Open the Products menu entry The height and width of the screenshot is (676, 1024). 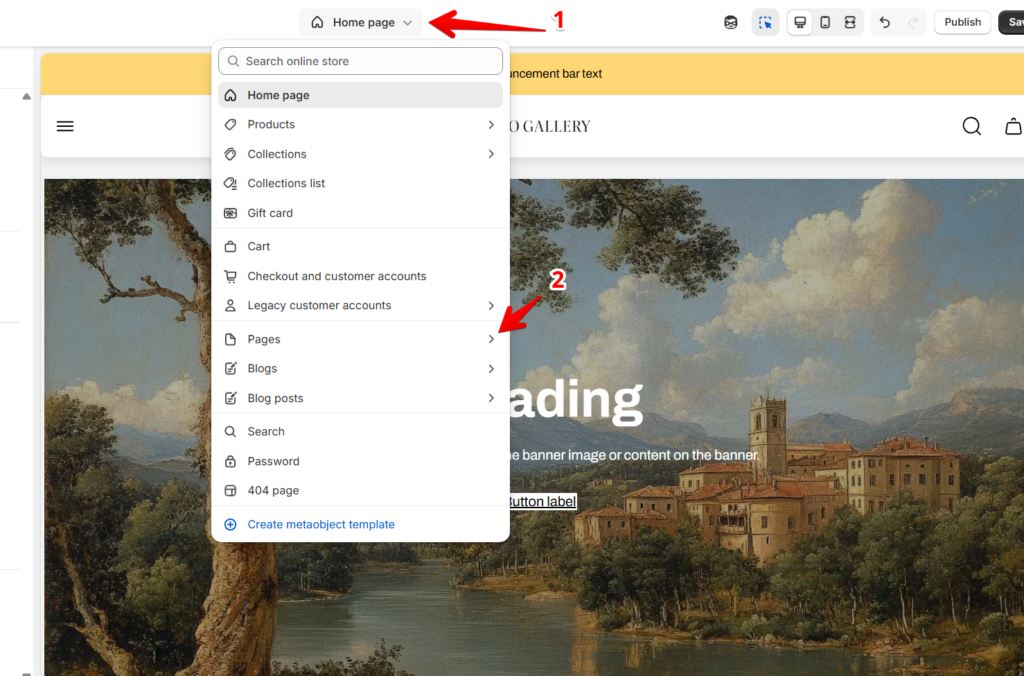(360, 124)
